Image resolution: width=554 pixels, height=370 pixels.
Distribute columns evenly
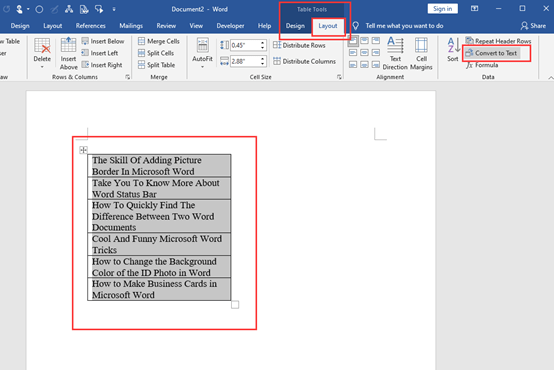coord(305,61)
